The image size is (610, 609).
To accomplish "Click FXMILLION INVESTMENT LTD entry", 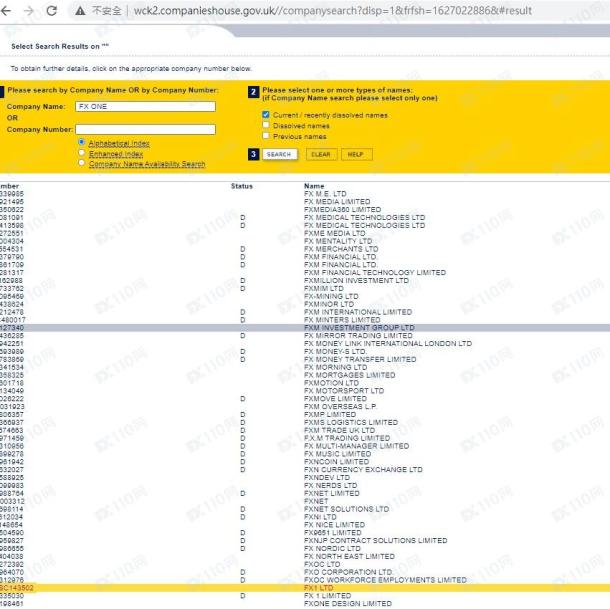I will tap(356, 281).
